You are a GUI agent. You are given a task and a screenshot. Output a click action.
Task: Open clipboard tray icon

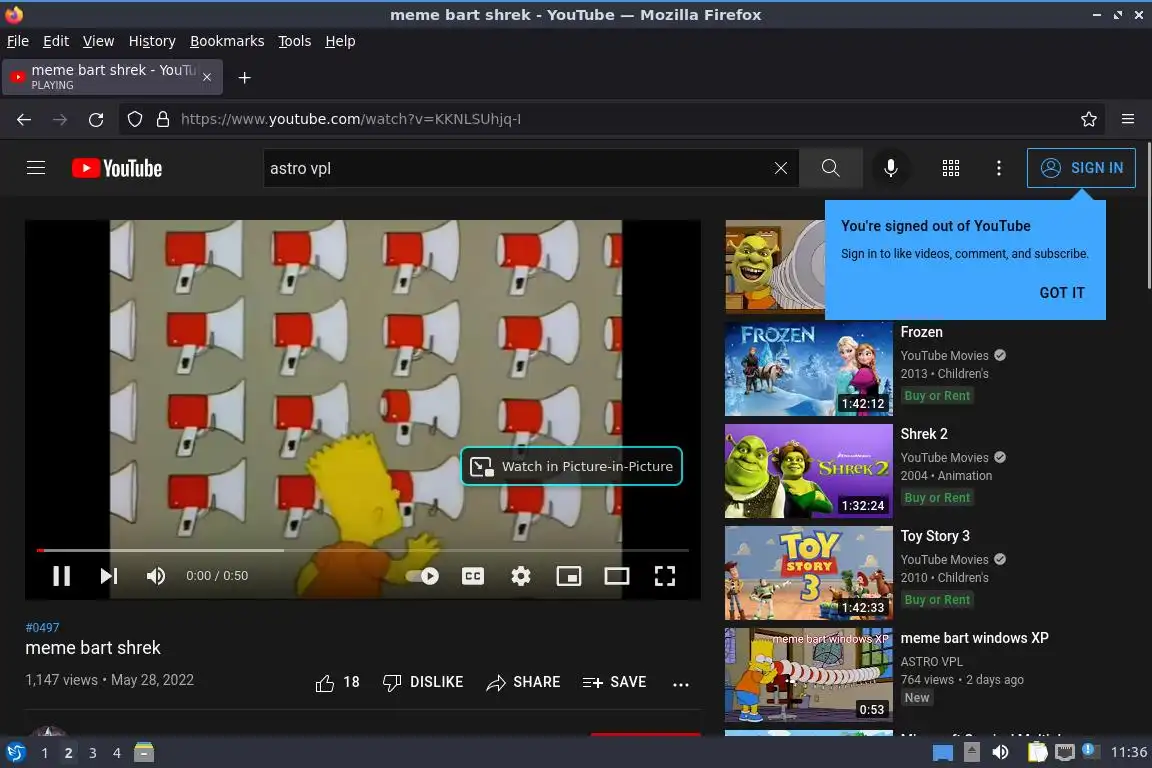point(1037,753)
